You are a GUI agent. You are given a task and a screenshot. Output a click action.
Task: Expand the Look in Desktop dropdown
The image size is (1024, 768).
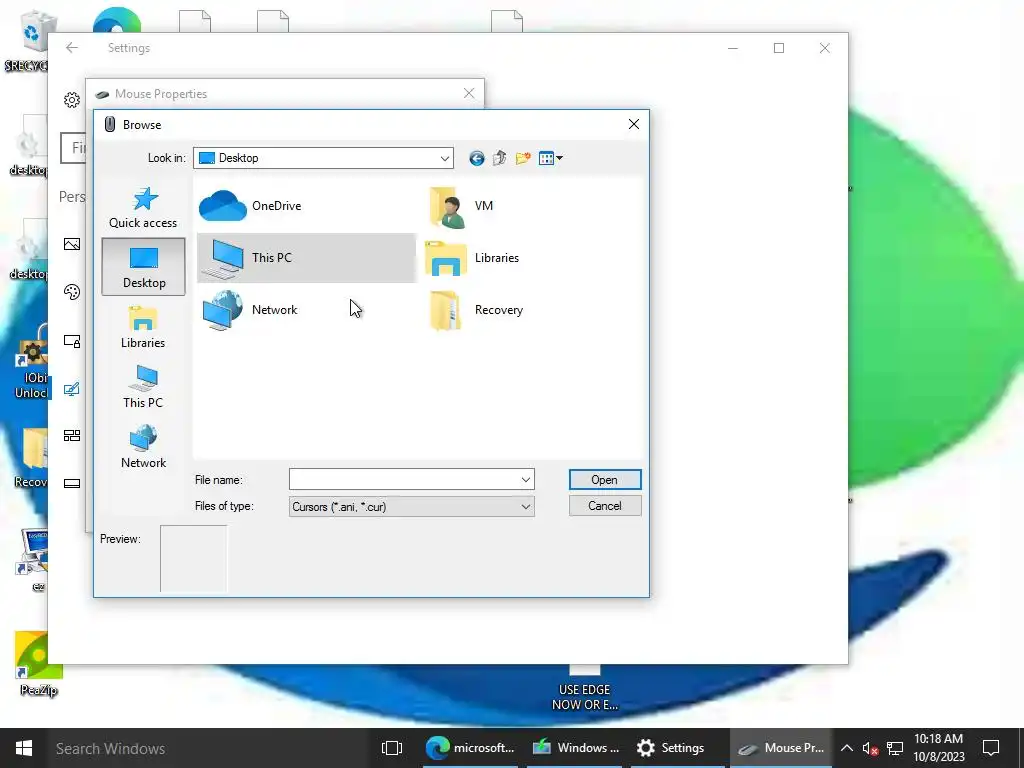click(445, 158)
